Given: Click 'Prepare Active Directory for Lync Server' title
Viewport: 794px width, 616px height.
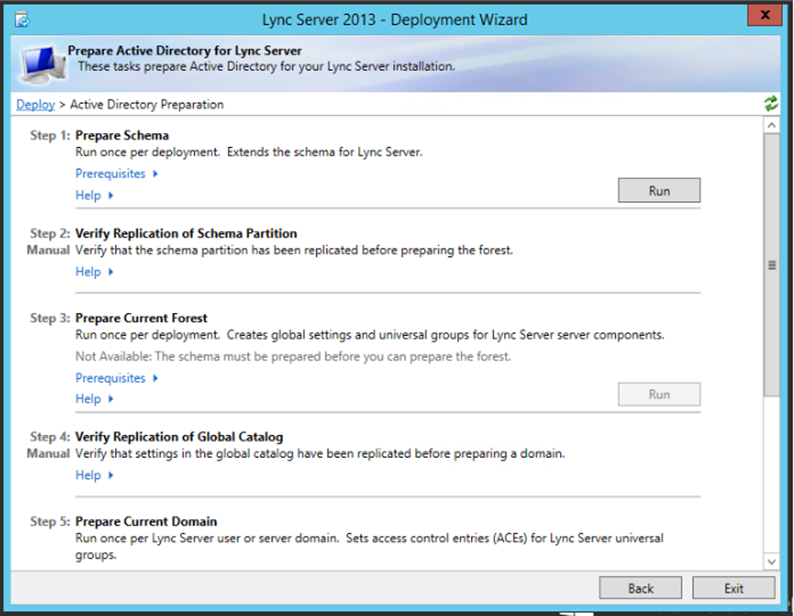Looking at the screenshot, I should pos(184,51).
